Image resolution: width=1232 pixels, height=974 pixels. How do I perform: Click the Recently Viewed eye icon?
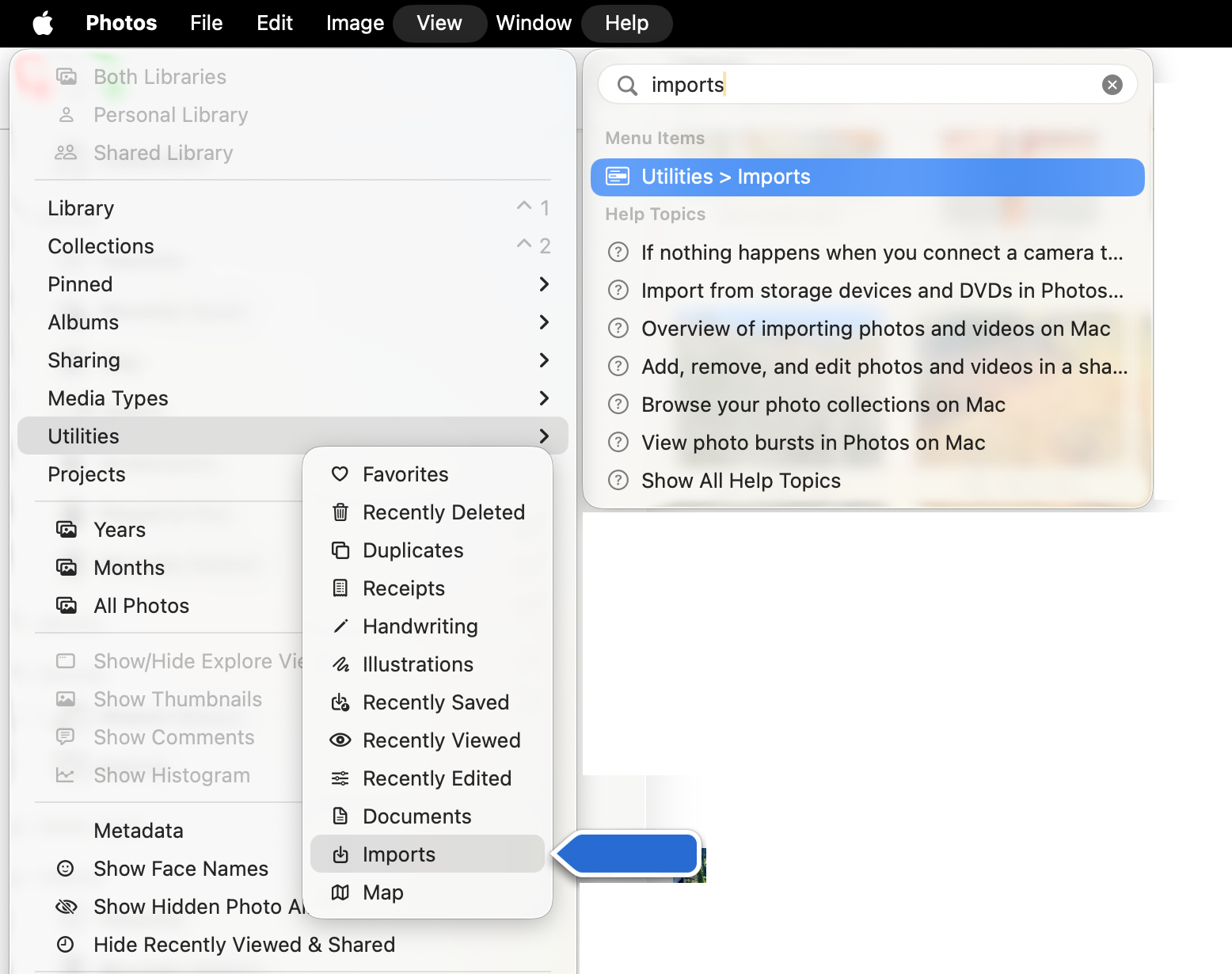(340, 740)
